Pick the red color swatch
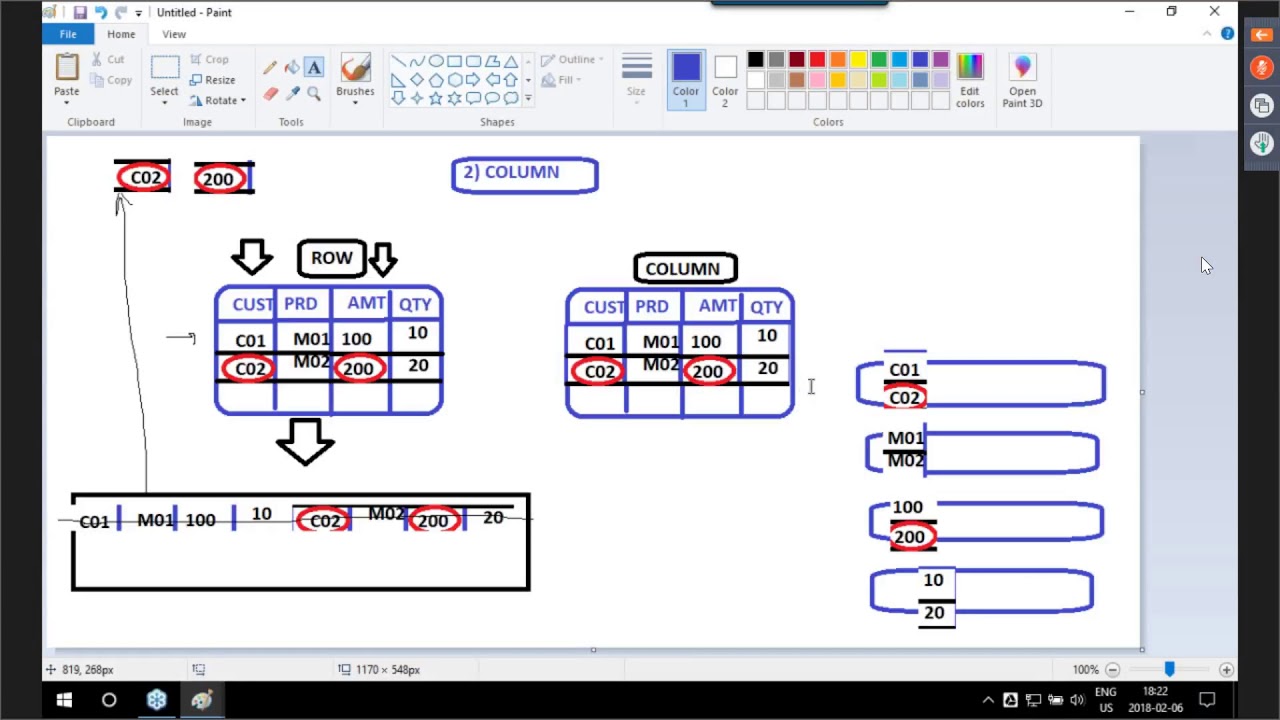This screenshot has width=1280, height=720. (x=817, y=60)
